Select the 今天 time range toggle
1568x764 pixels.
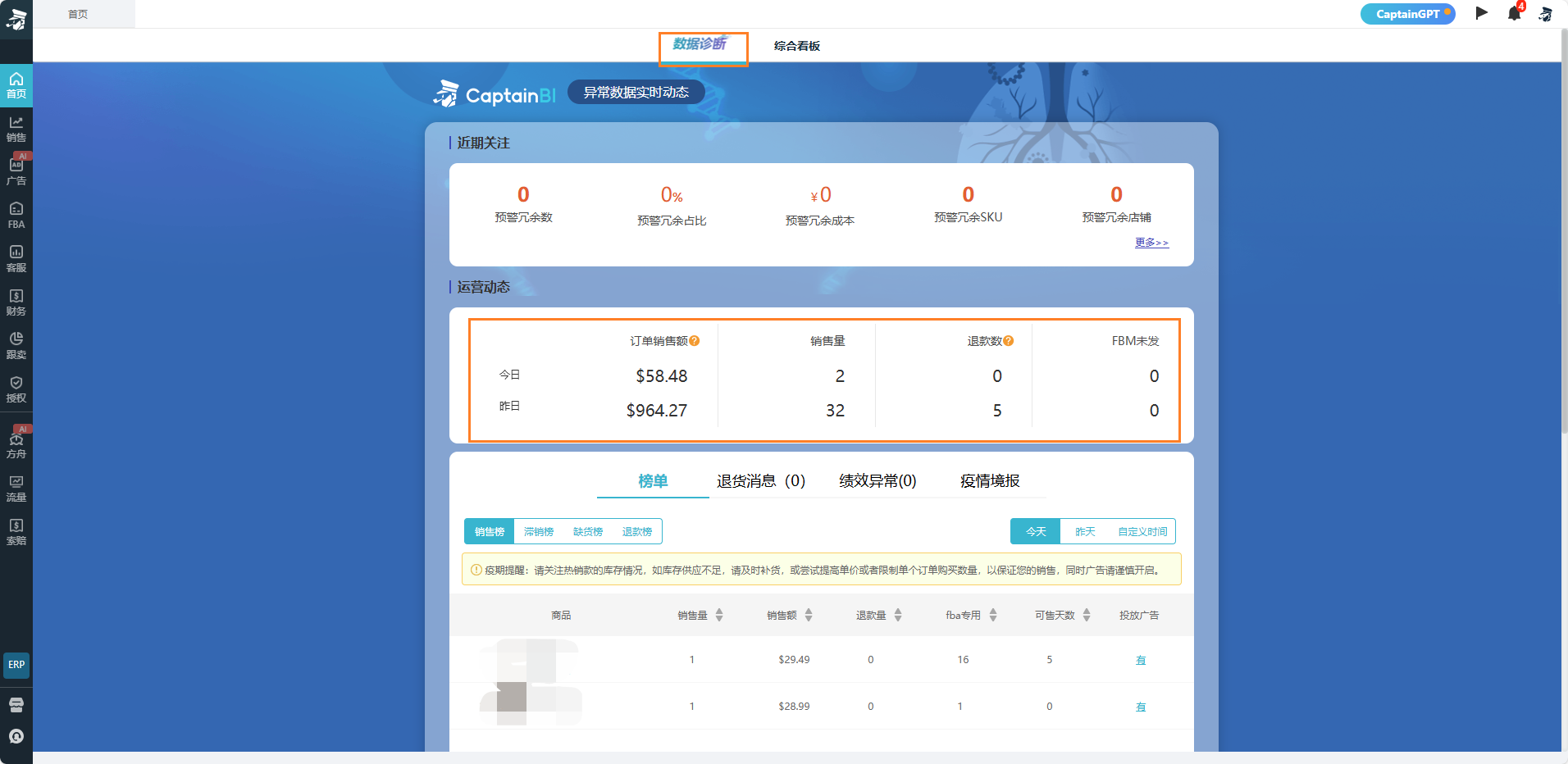click(x=1036, y=531)
